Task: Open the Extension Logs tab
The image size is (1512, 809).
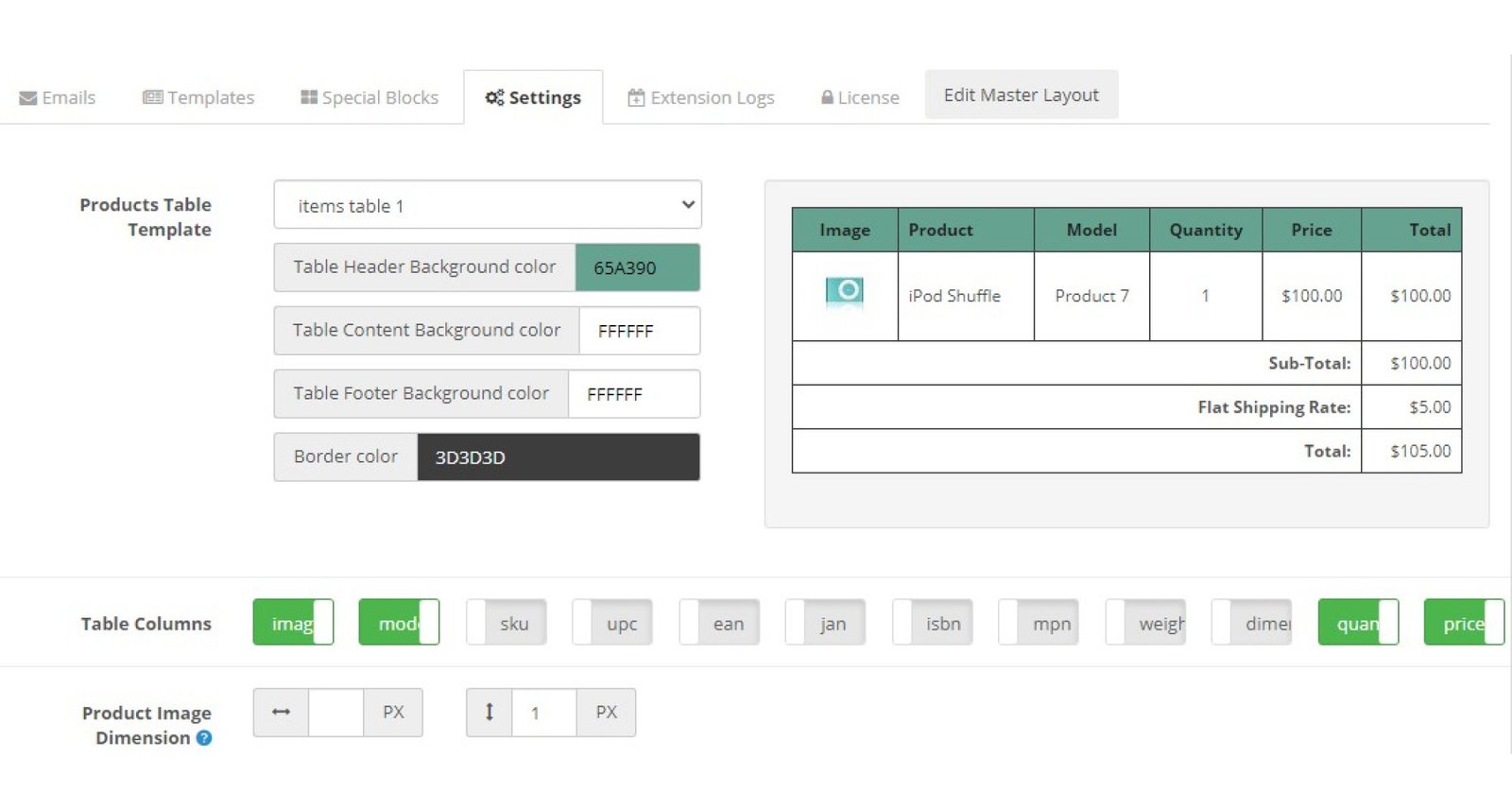Action: pyautogui.click(x=701, y=97)
